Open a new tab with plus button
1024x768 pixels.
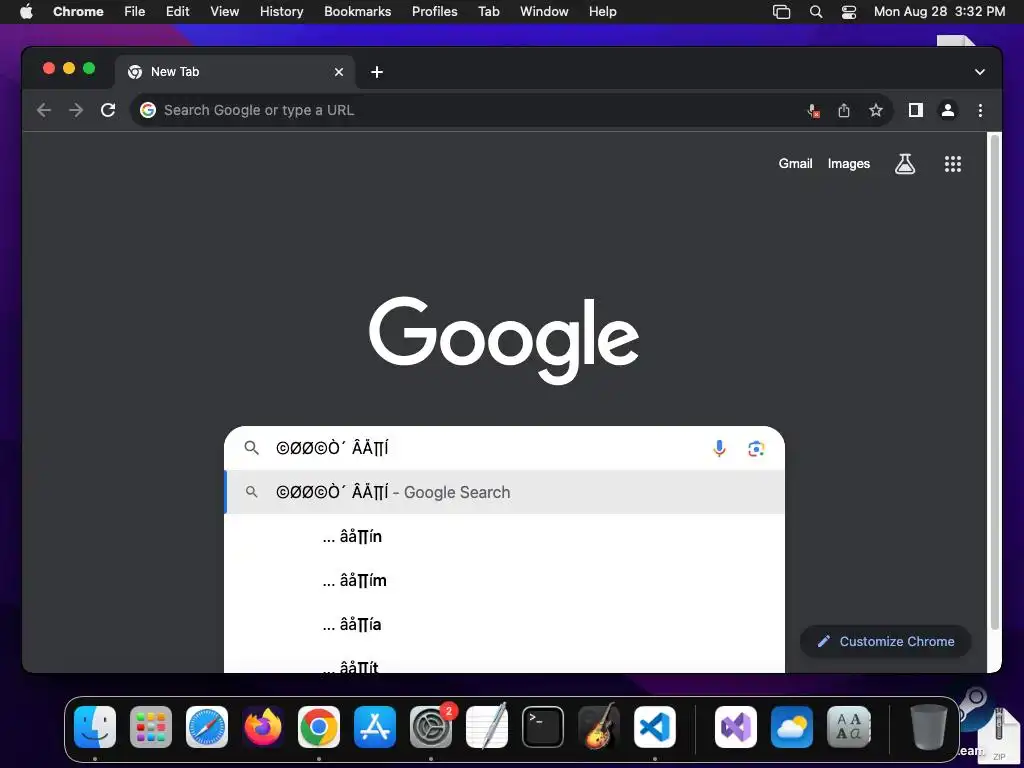(x=377, y=72)
